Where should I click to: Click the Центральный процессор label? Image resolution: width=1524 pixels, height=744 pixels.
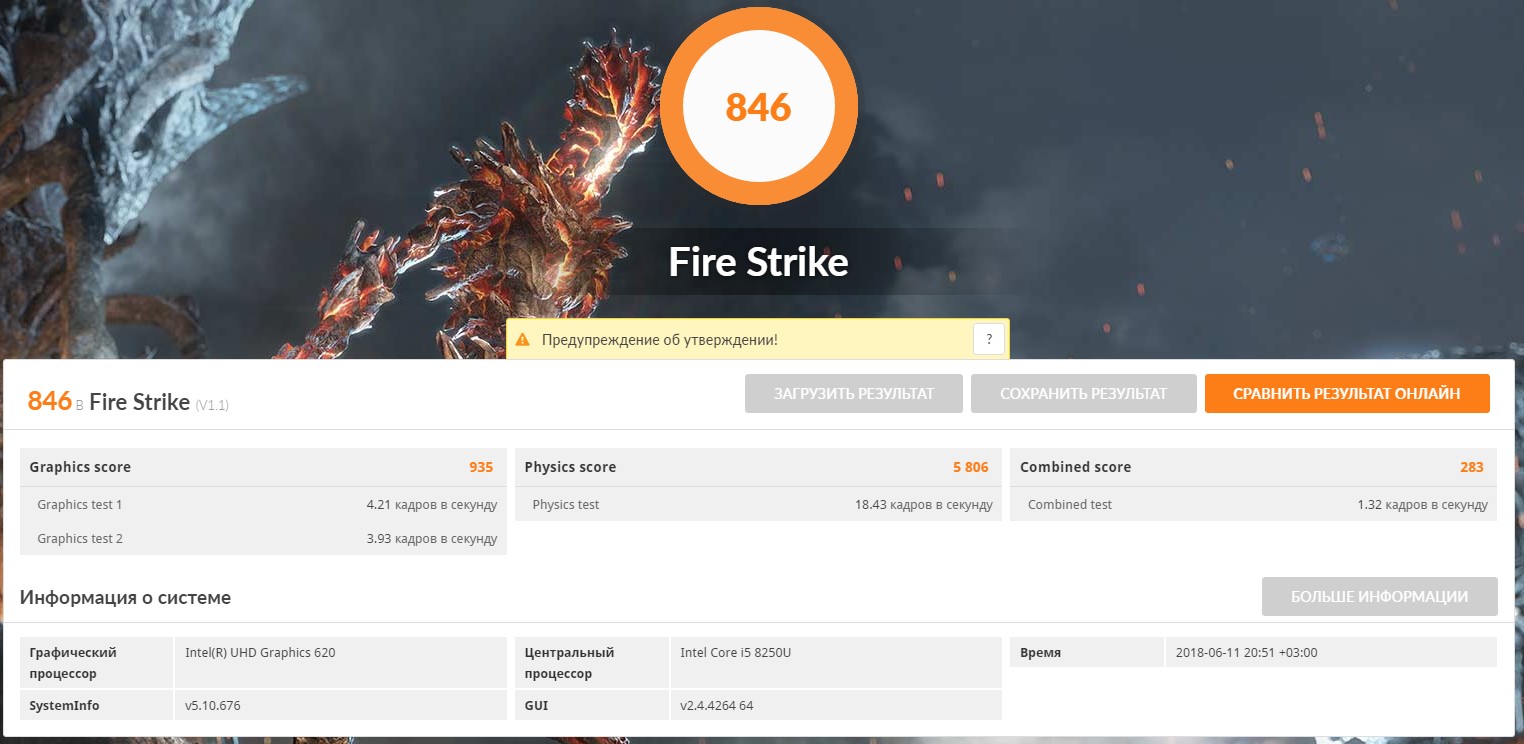click(569, 663)
